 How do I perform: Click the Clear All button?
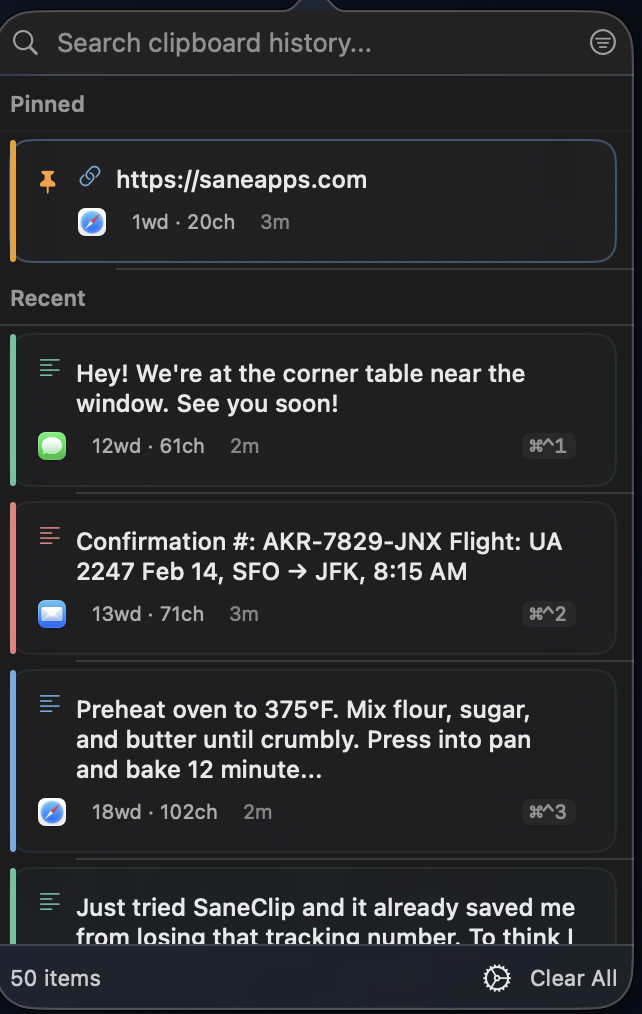(573, 978)
